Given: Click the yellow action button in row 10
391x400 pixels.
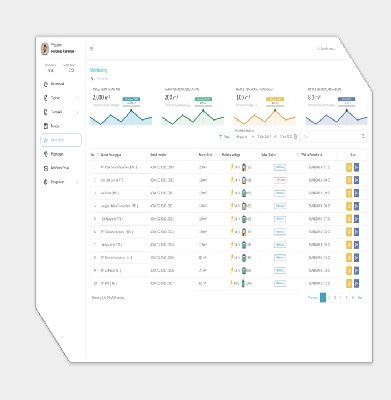Looking at the screenshot, I should (x=349, y=283).
